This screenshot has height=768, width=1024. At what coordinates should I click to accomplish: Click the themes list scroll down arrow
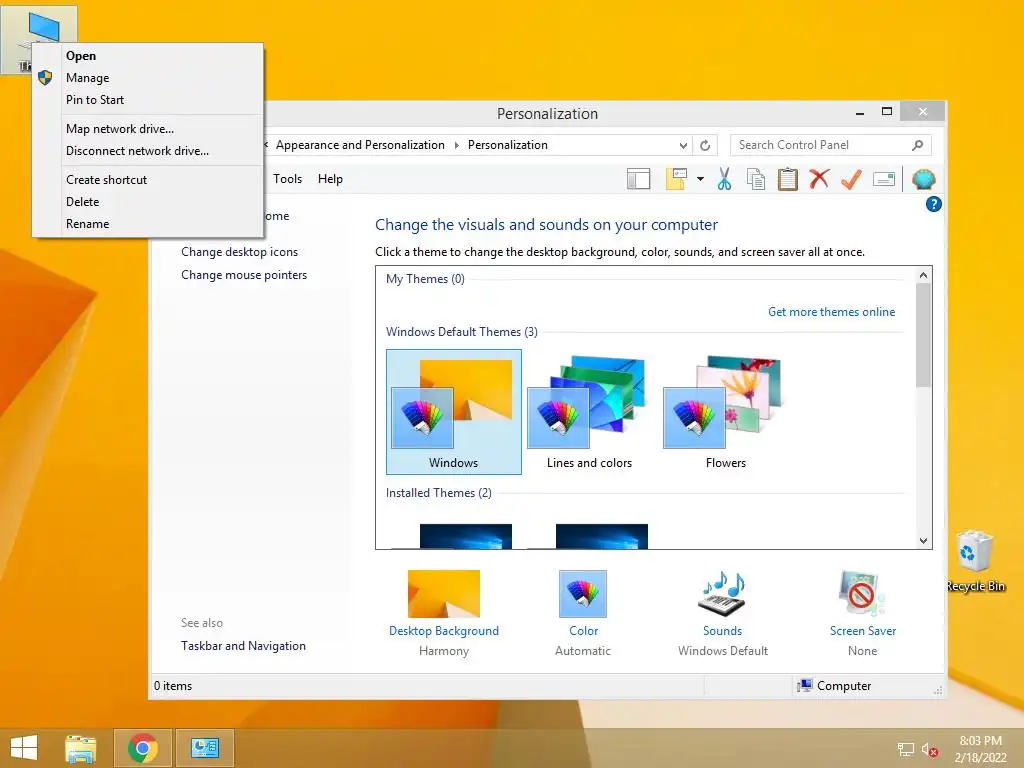(x=923, y=540)
